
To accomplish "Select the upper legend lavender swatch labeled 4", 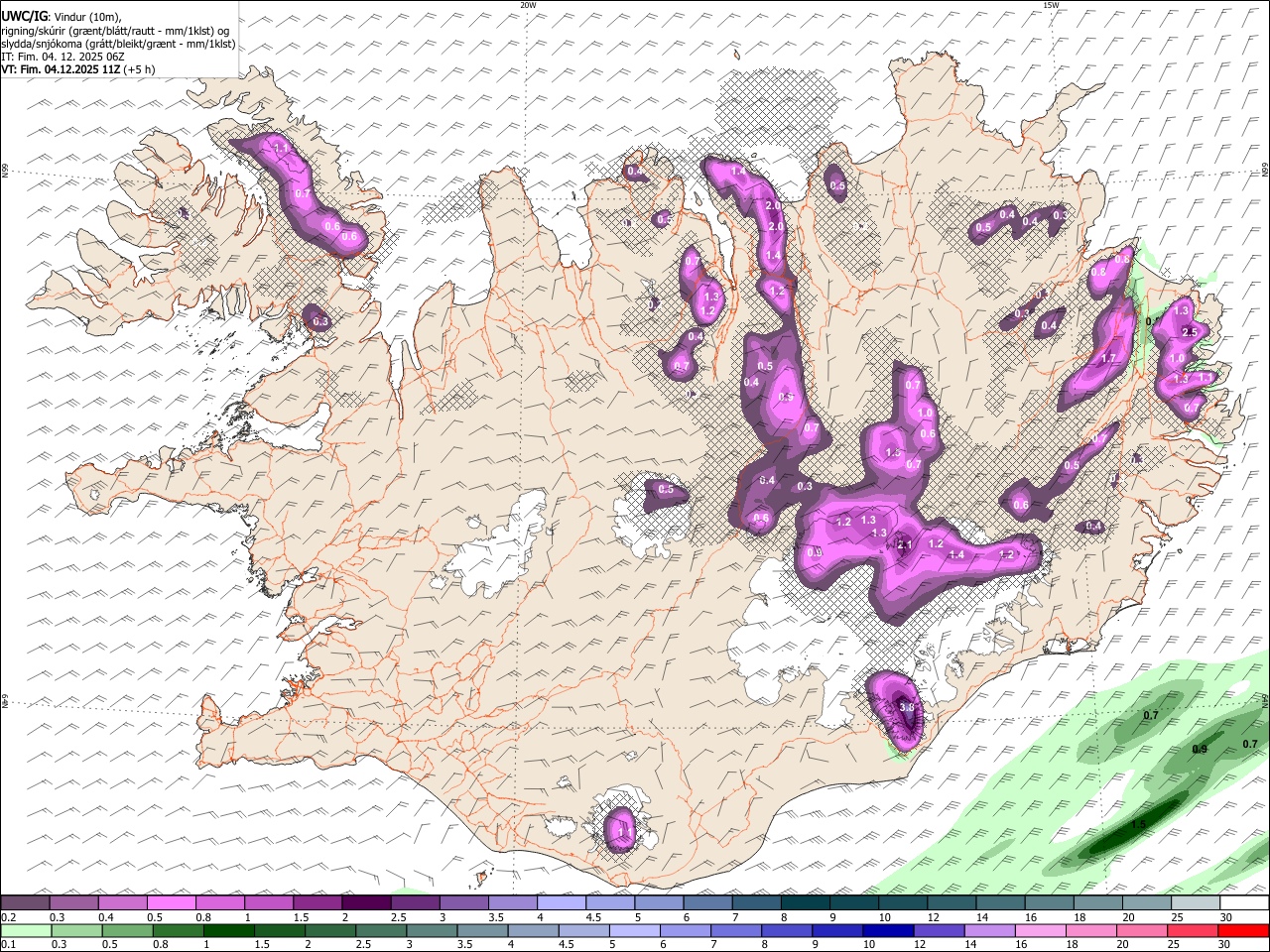I will [x=562, y=902].
